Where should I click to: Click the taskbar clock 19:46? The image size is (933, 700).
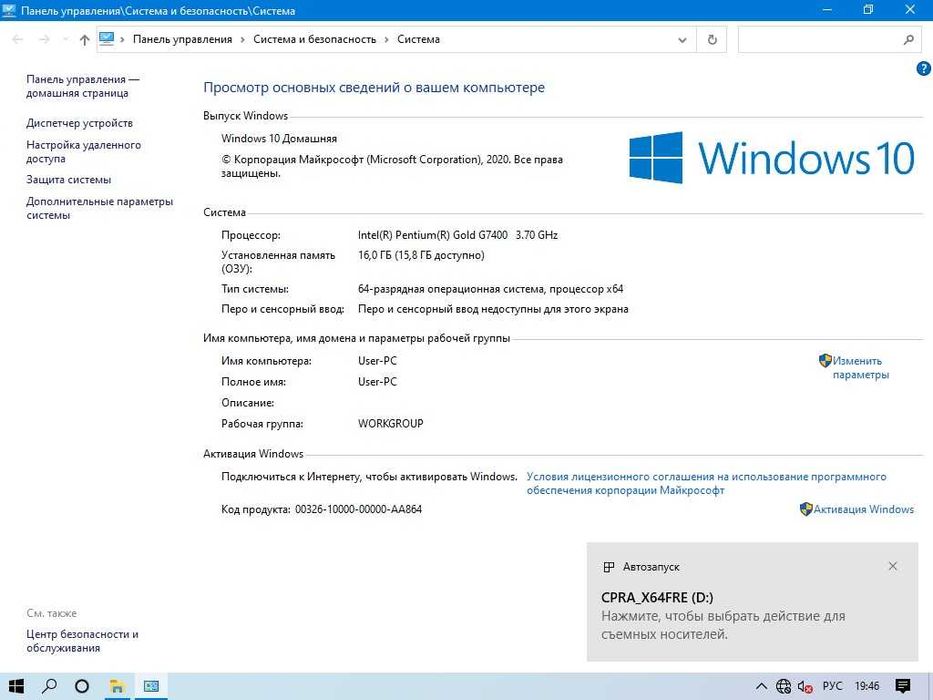tap(867, 686)
